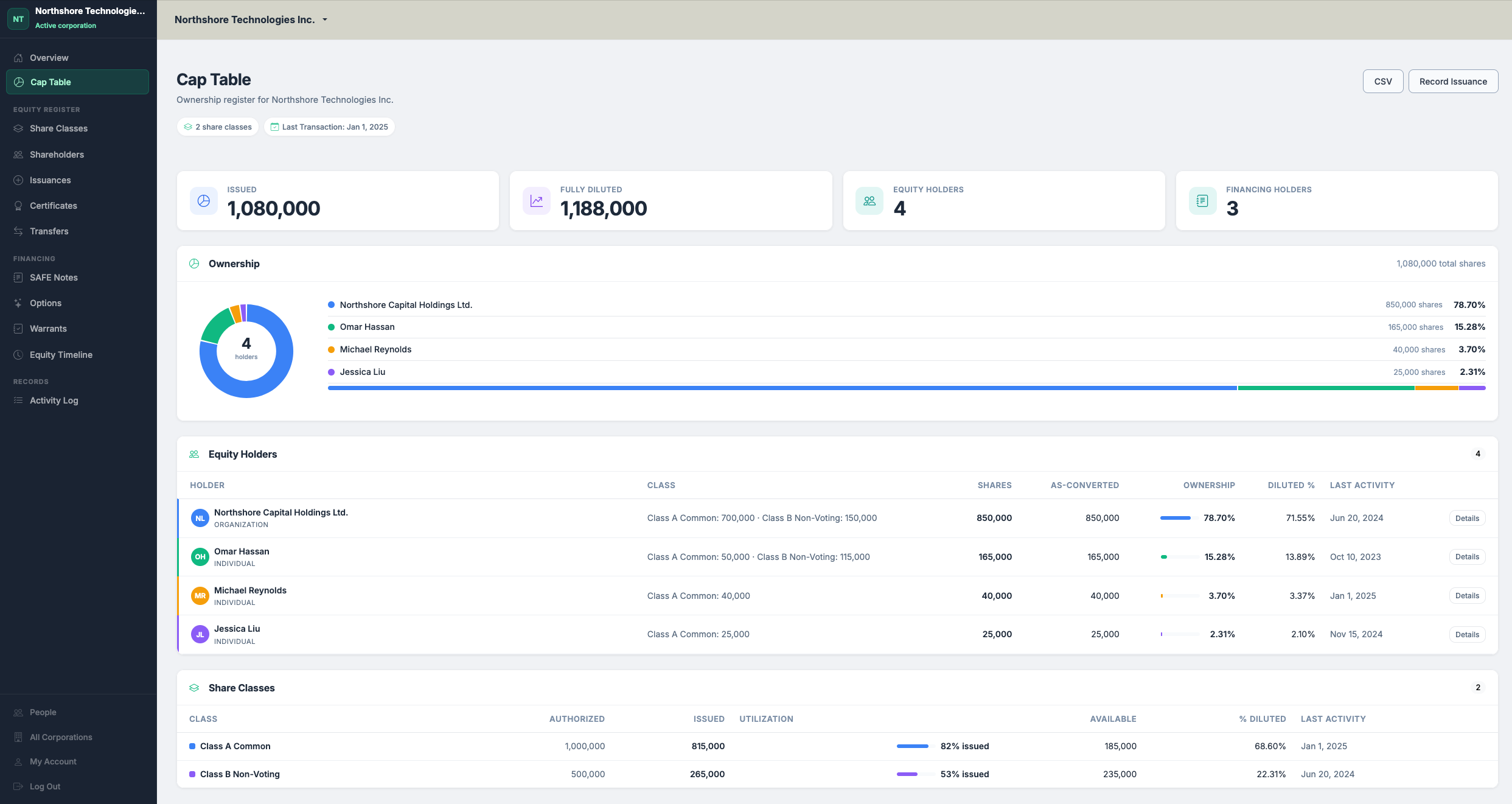Click the Transfers arrows icon in sidebar
1512x804 pixels.
tap(18, 231)
